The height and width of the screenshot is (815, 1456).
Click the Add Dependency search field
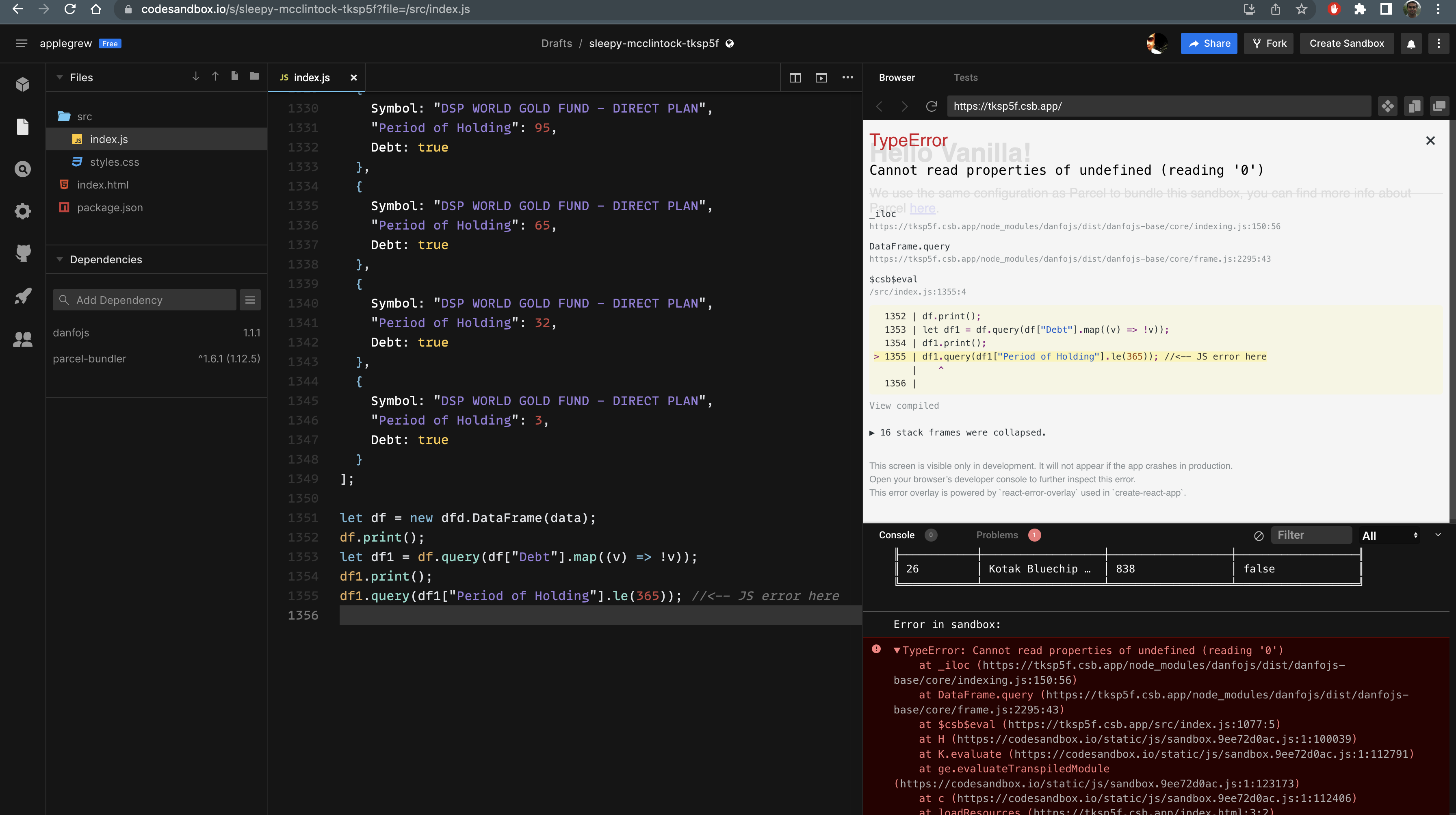pyautogui.click(x=144, y=299)
